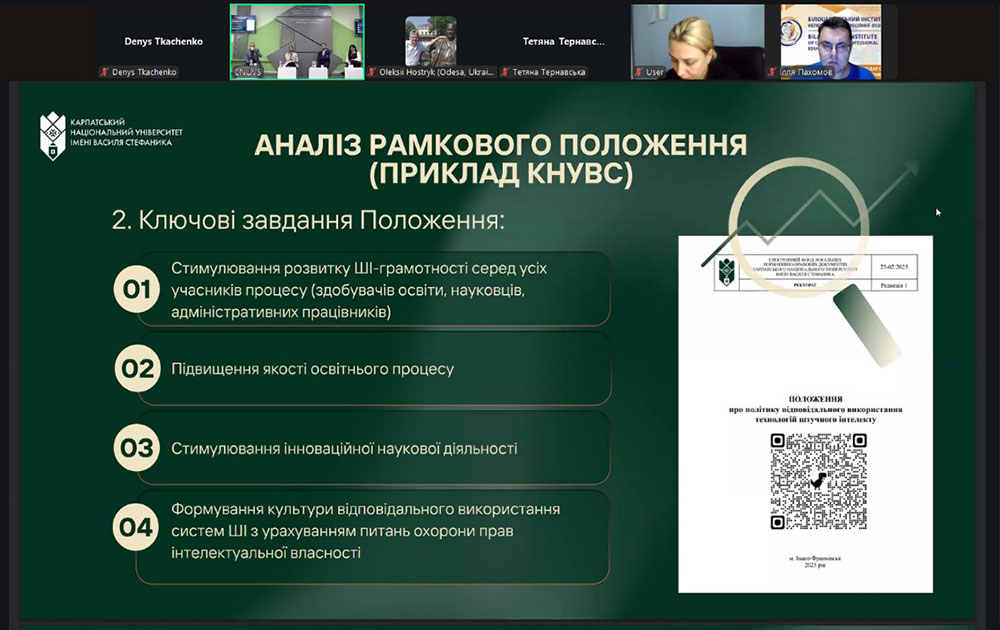Click the muted microphone icon next to User
The image size is (1000, 630).
point(638,72)
